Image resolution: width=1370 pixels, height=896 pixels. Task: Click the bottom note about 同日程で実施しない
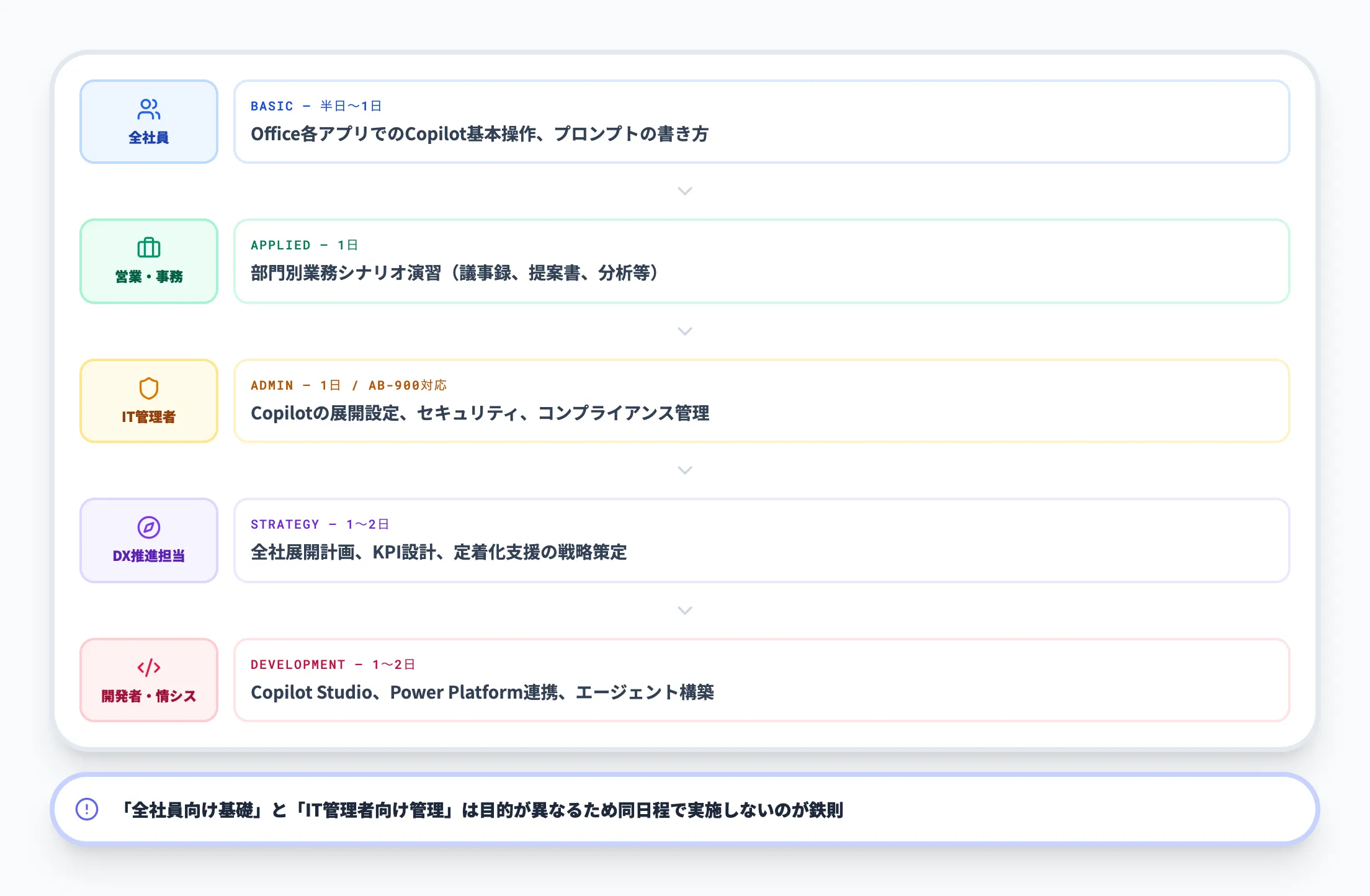(481, 810)
